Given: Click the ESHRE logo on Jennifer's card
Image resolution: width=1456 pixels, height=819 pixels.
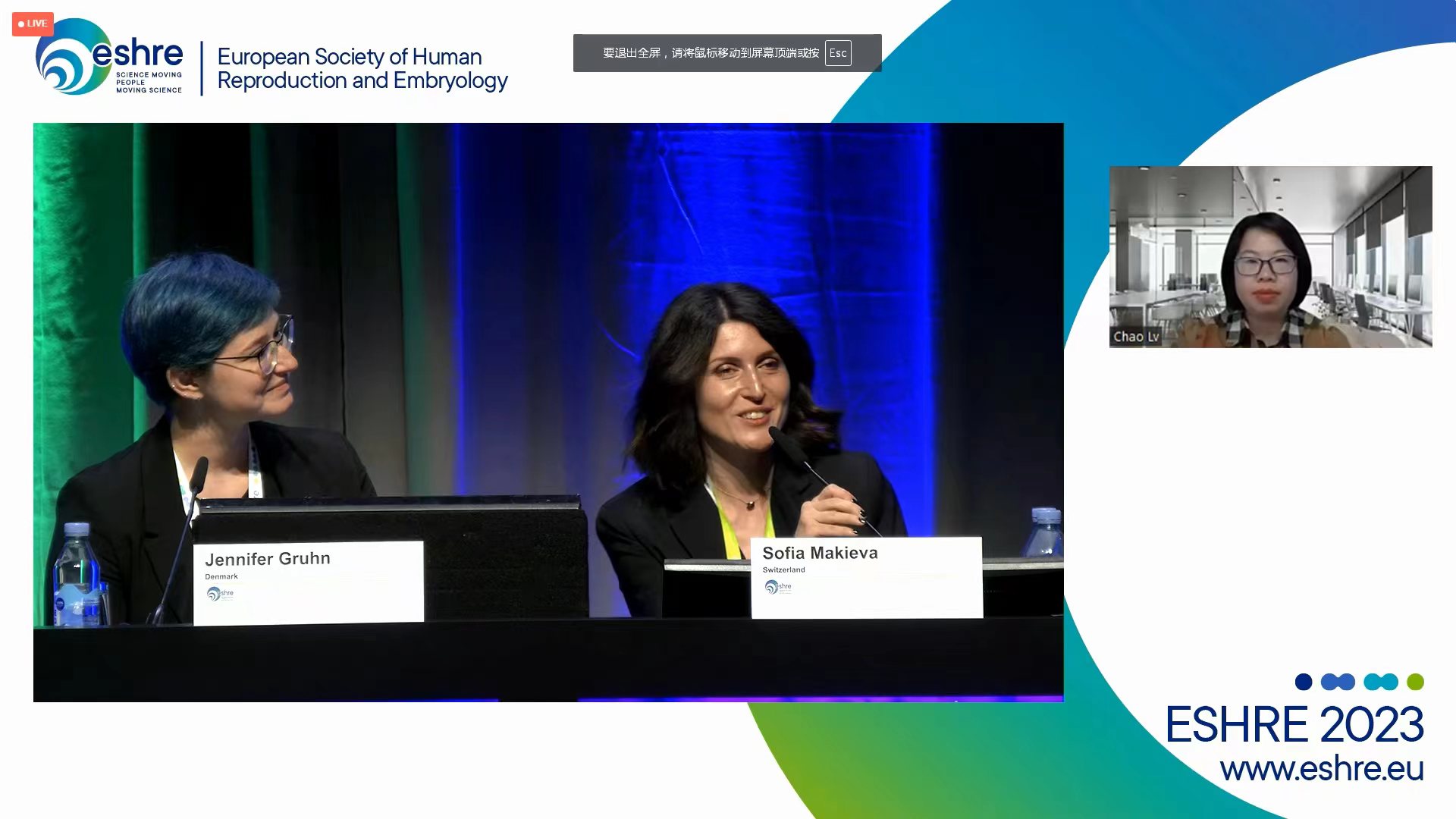Looking at the screenshot, I should [220, 594].
